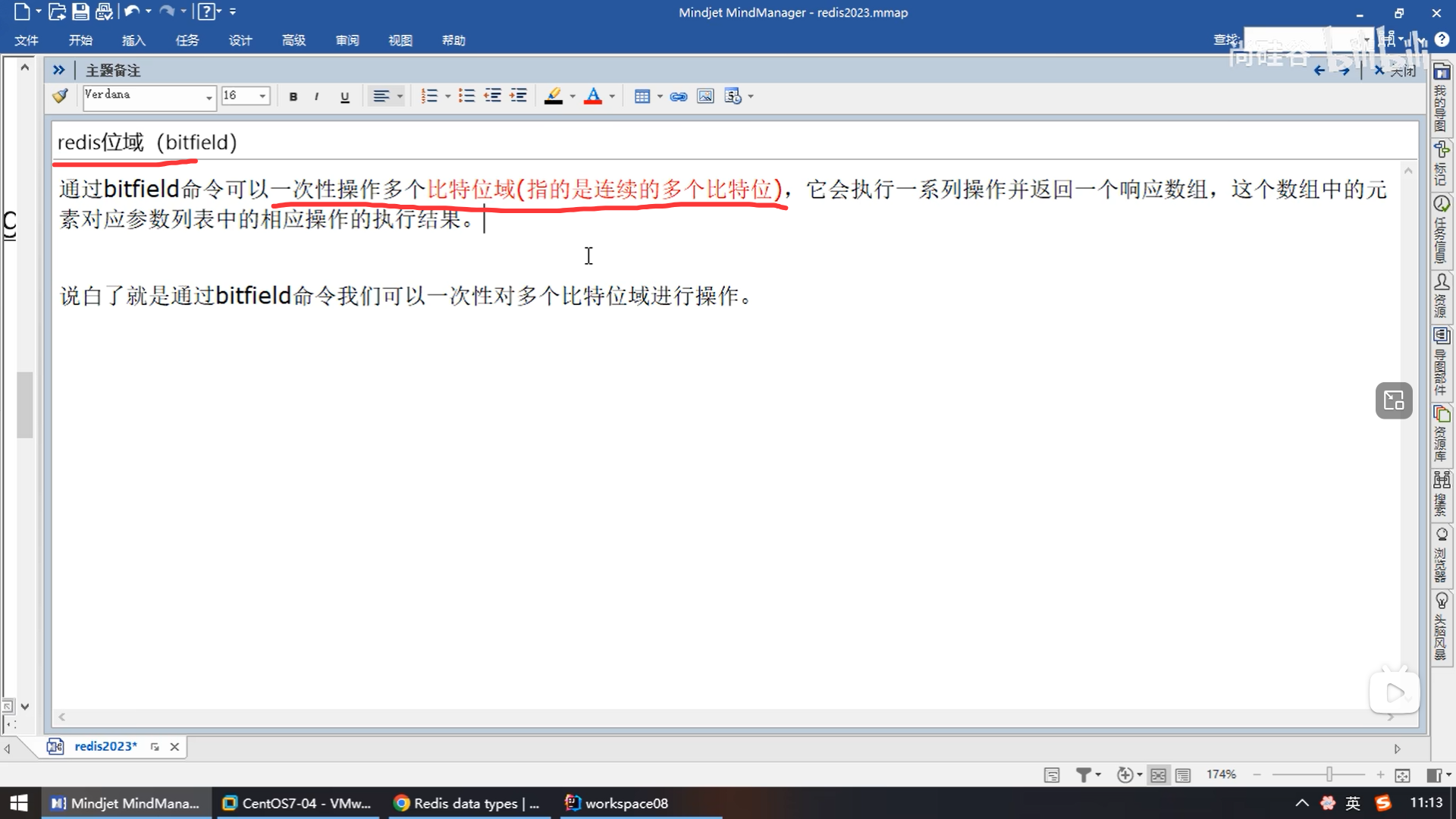Open the 视图 ribbon tab
This screenshot has width=1456, height=819.
[x=400, y=40]
